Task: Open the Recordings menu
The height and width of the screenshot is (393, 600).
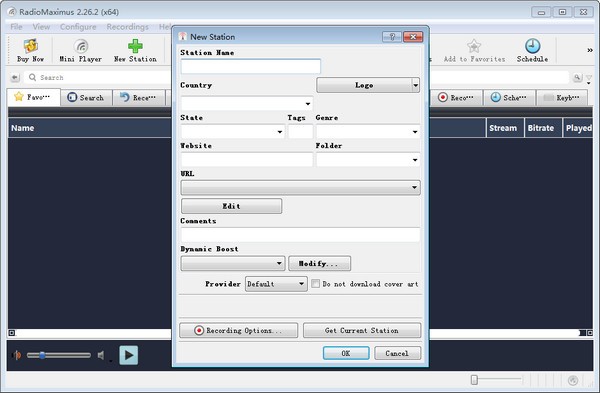Action: [127, 27]
